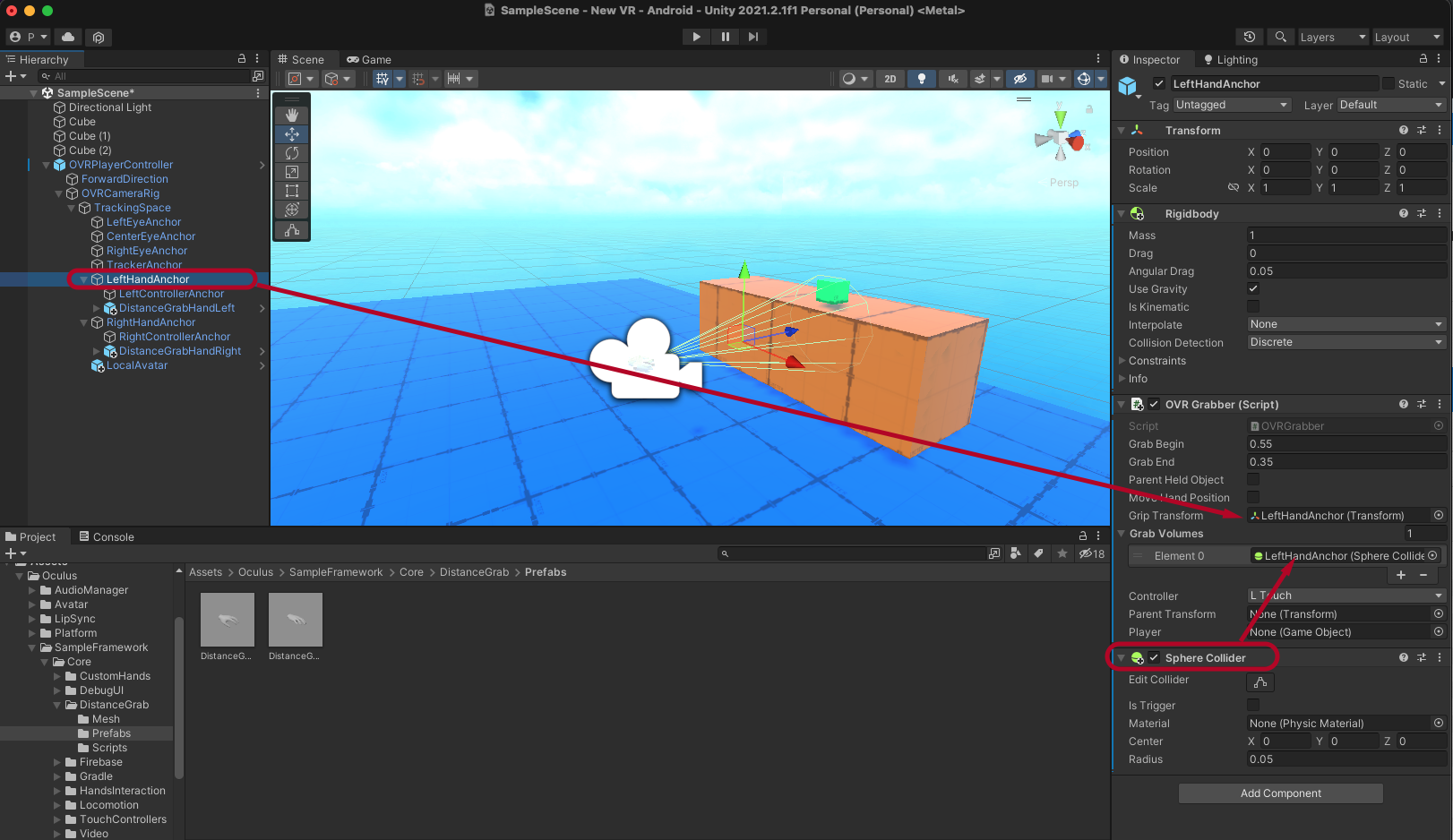Select the Hand view tool
Viewport: 1453px width, 840px height.
click(x=292, y=116)
